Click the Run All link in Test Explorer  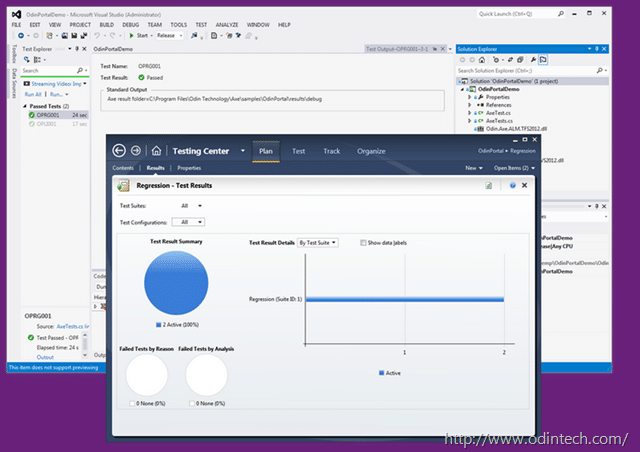tap(33, 94)
